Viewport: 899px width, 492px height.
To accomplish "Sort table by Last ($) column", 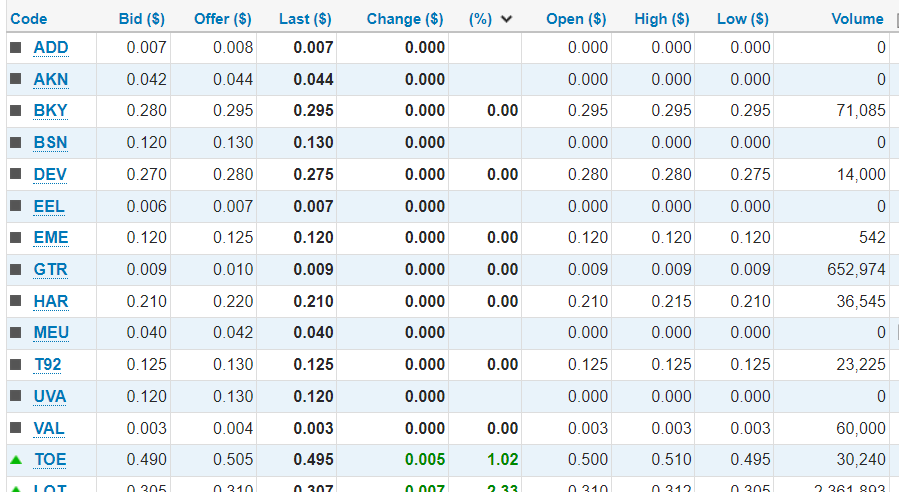I will tap(305, 19).
